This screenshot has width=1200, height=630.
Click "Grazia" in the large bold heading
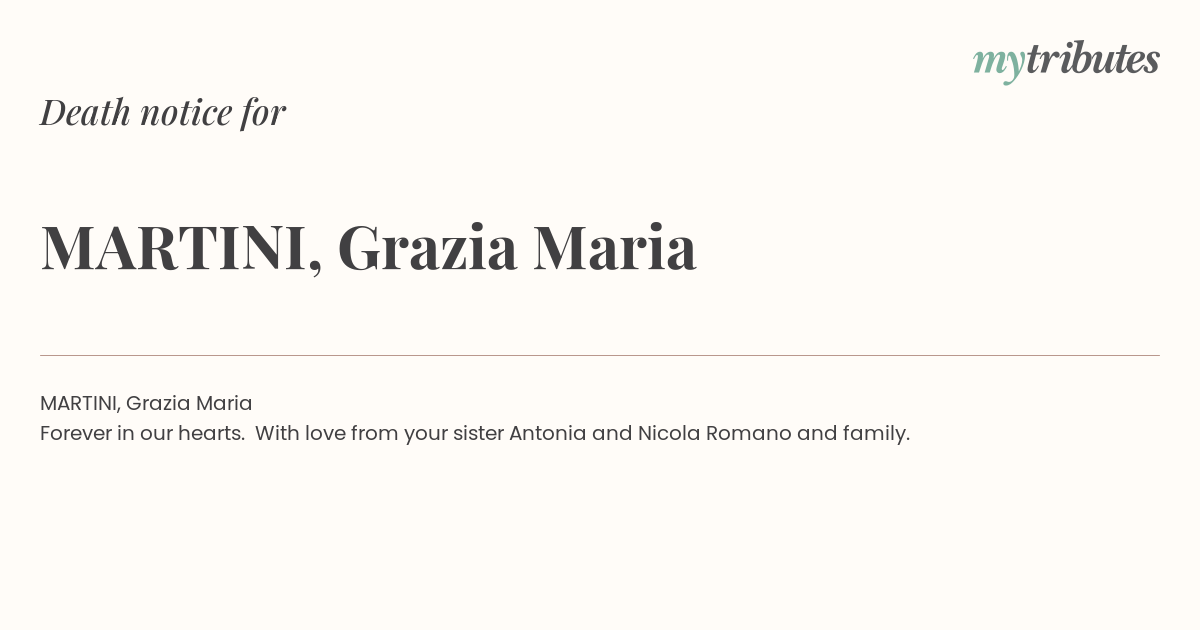click(427, 248)
